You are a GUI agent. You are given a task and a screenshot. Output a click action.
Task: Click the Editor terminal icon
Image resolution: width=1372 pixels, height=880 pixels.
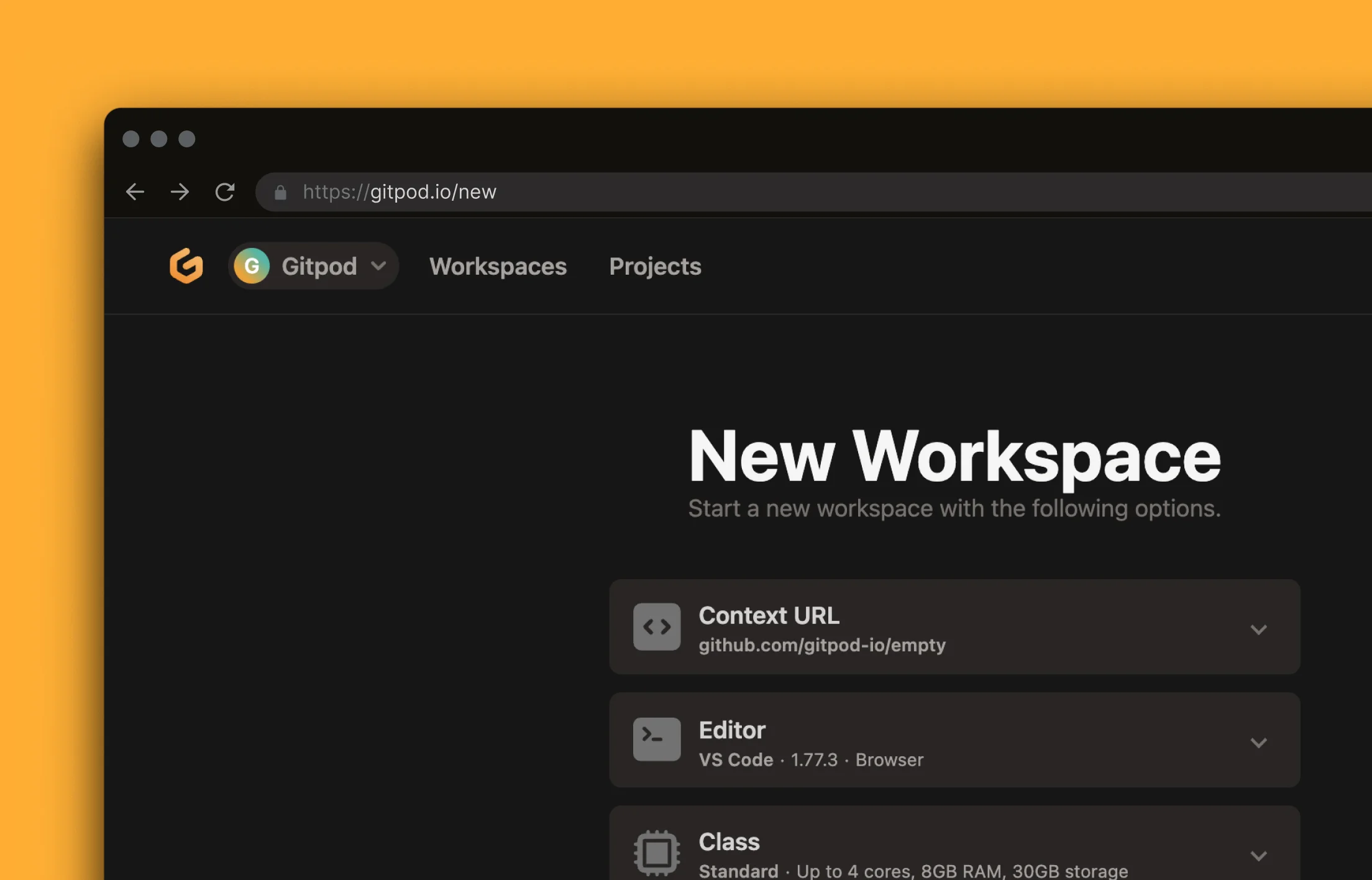coord(657,739)
